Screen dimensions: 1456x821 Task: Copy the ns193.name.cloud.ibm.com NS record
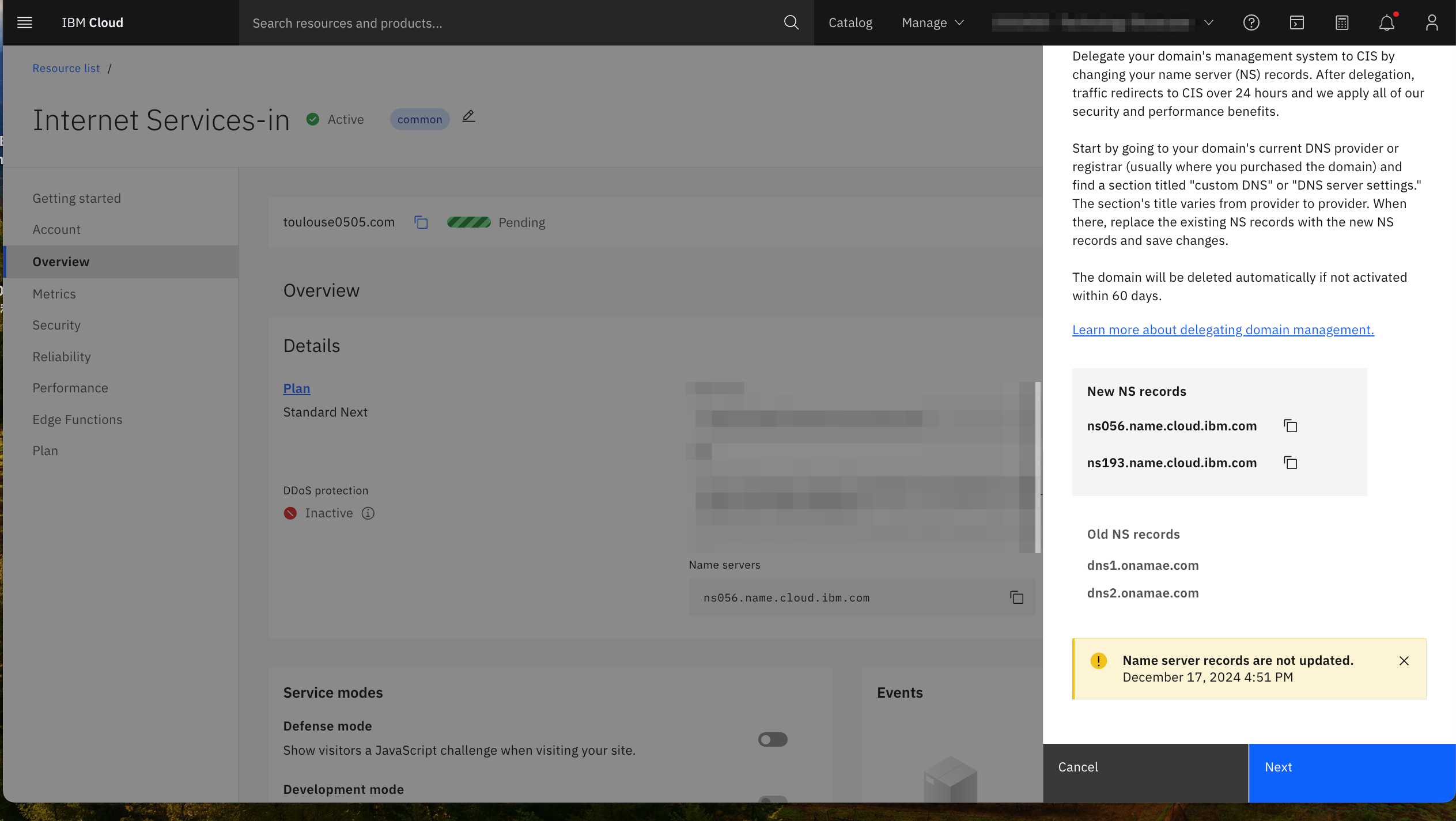1290,463
